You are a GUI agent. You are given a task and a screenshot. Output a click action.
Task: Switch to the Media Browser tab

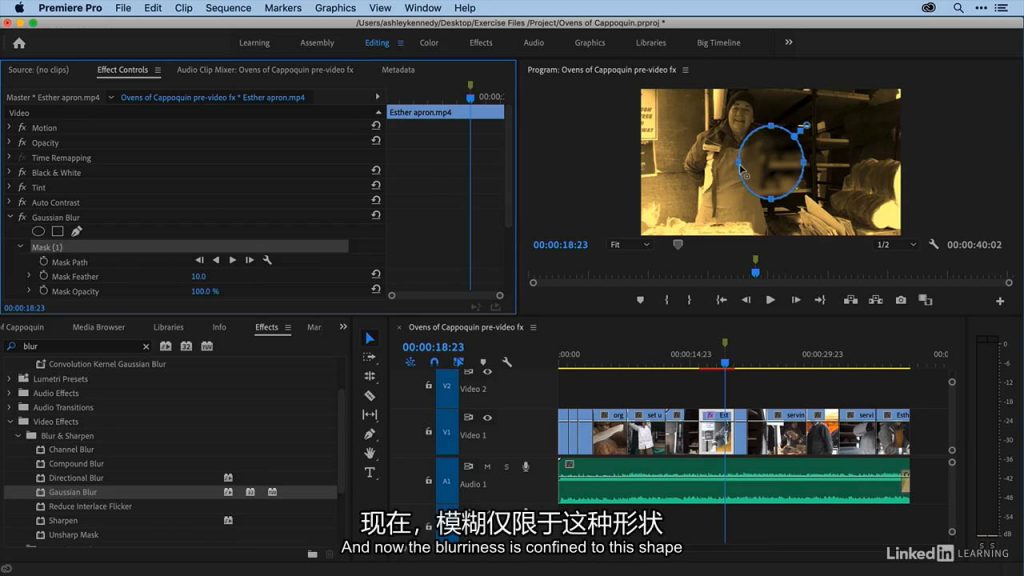99,327
